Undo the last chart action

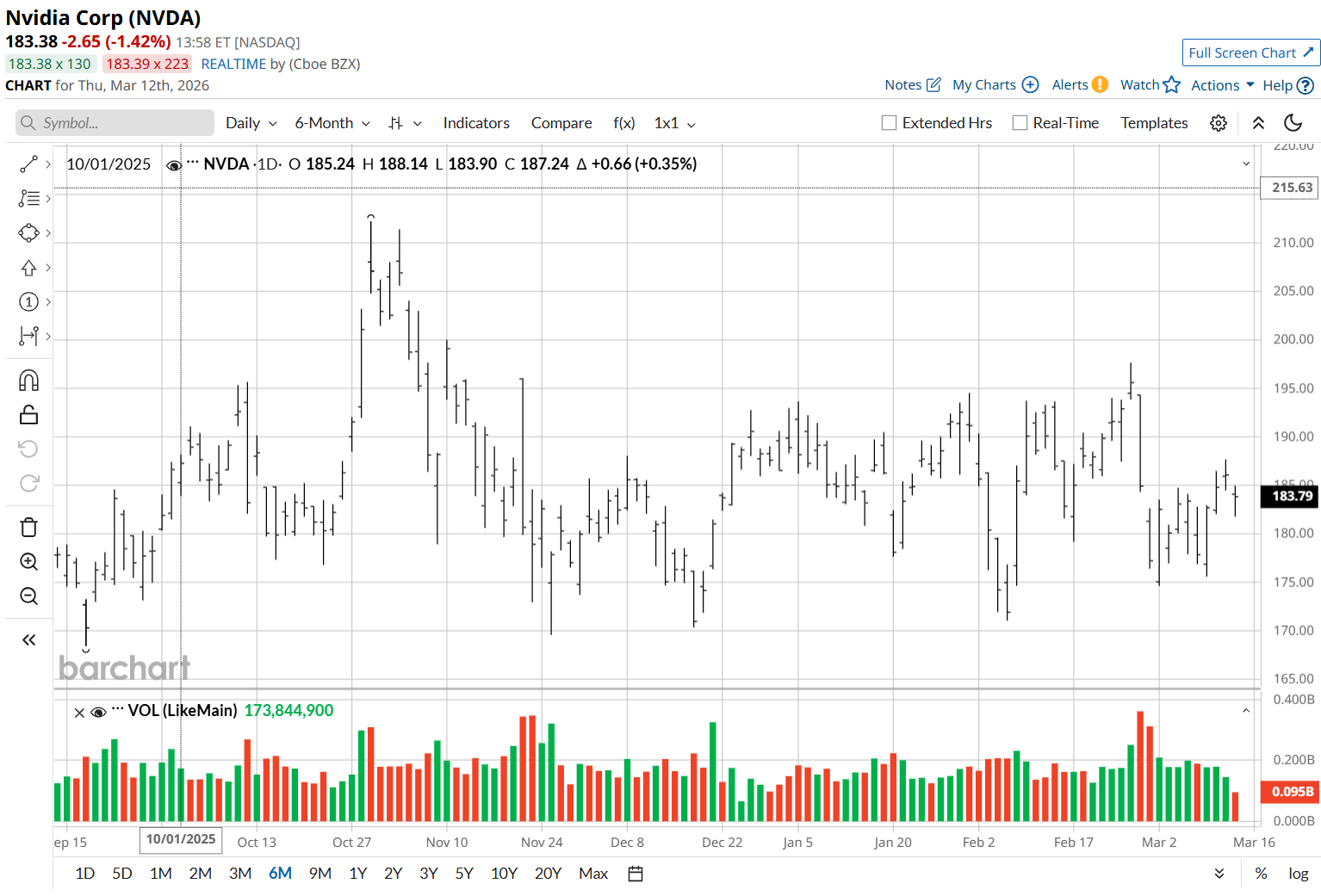pos(28,448)
